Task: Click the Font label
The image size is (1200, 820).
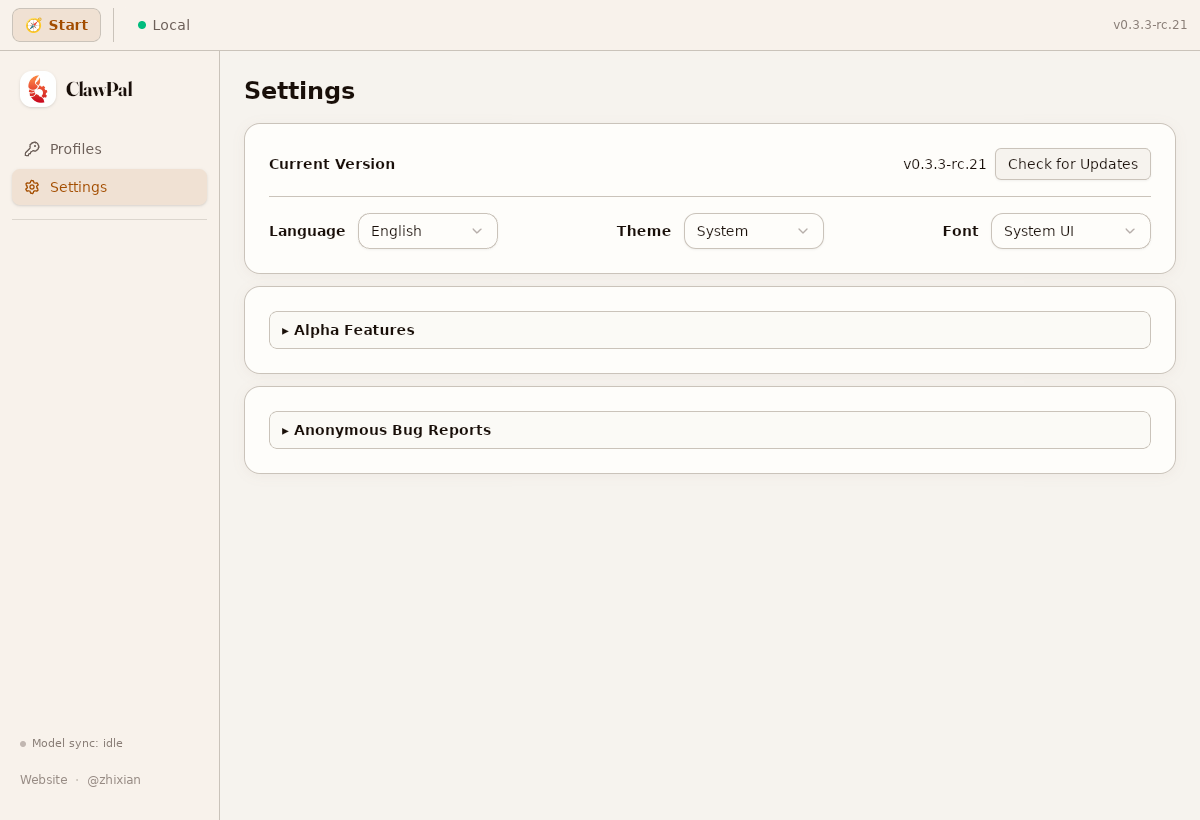Action: tap(960, 231)
